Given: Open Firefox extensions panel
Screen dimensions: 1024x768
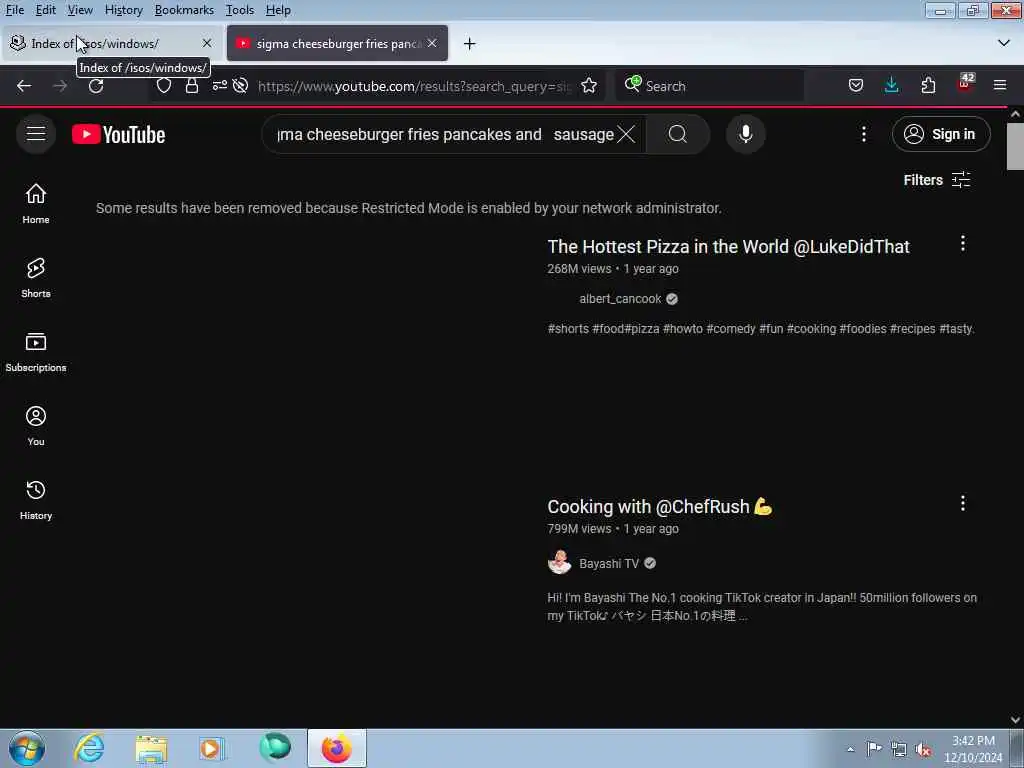Looking at the screenshot, I should point(928,86).
